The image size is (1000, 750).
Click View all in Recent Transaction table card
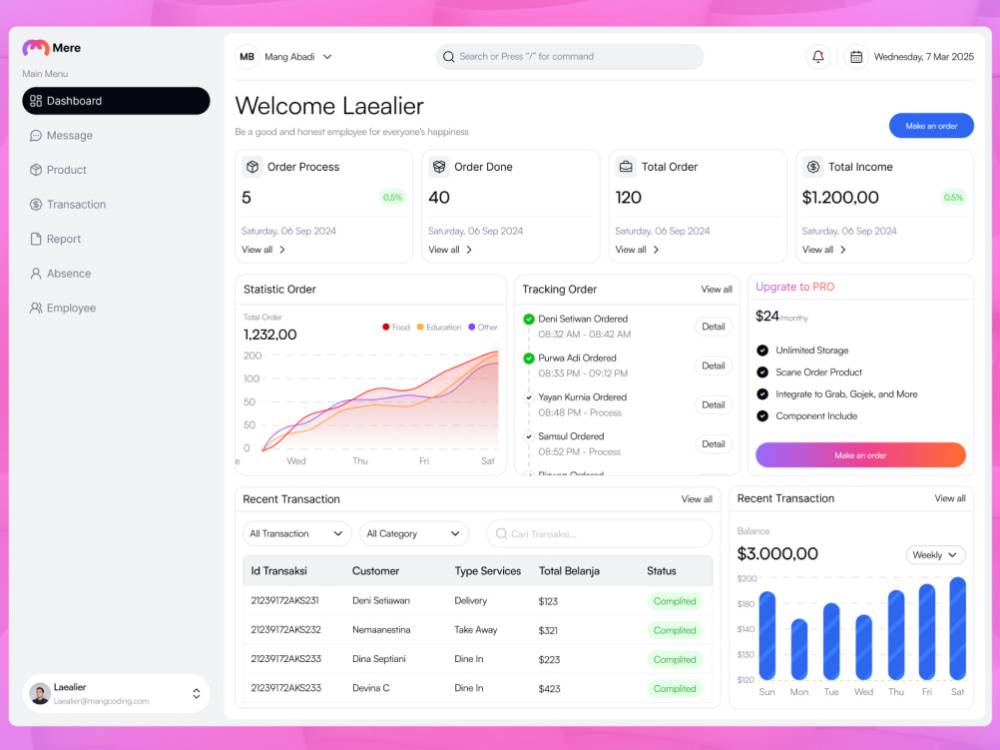pyautogui.click(x=696, y=499)
